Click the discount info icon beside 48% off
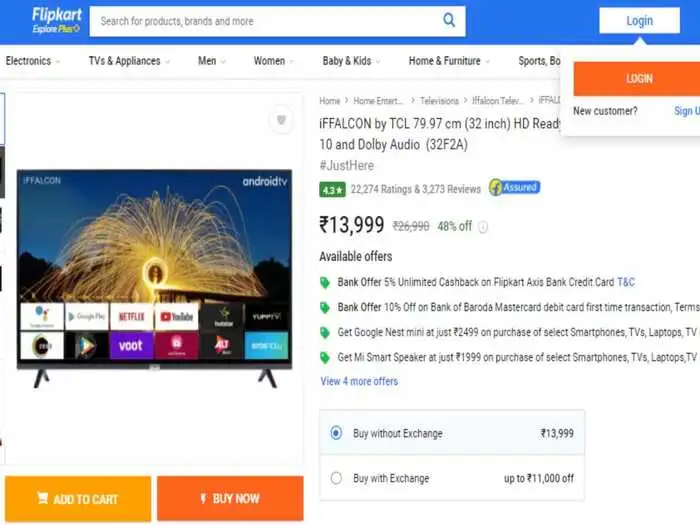This screenshot has height=525, width=700. (483, 227)
